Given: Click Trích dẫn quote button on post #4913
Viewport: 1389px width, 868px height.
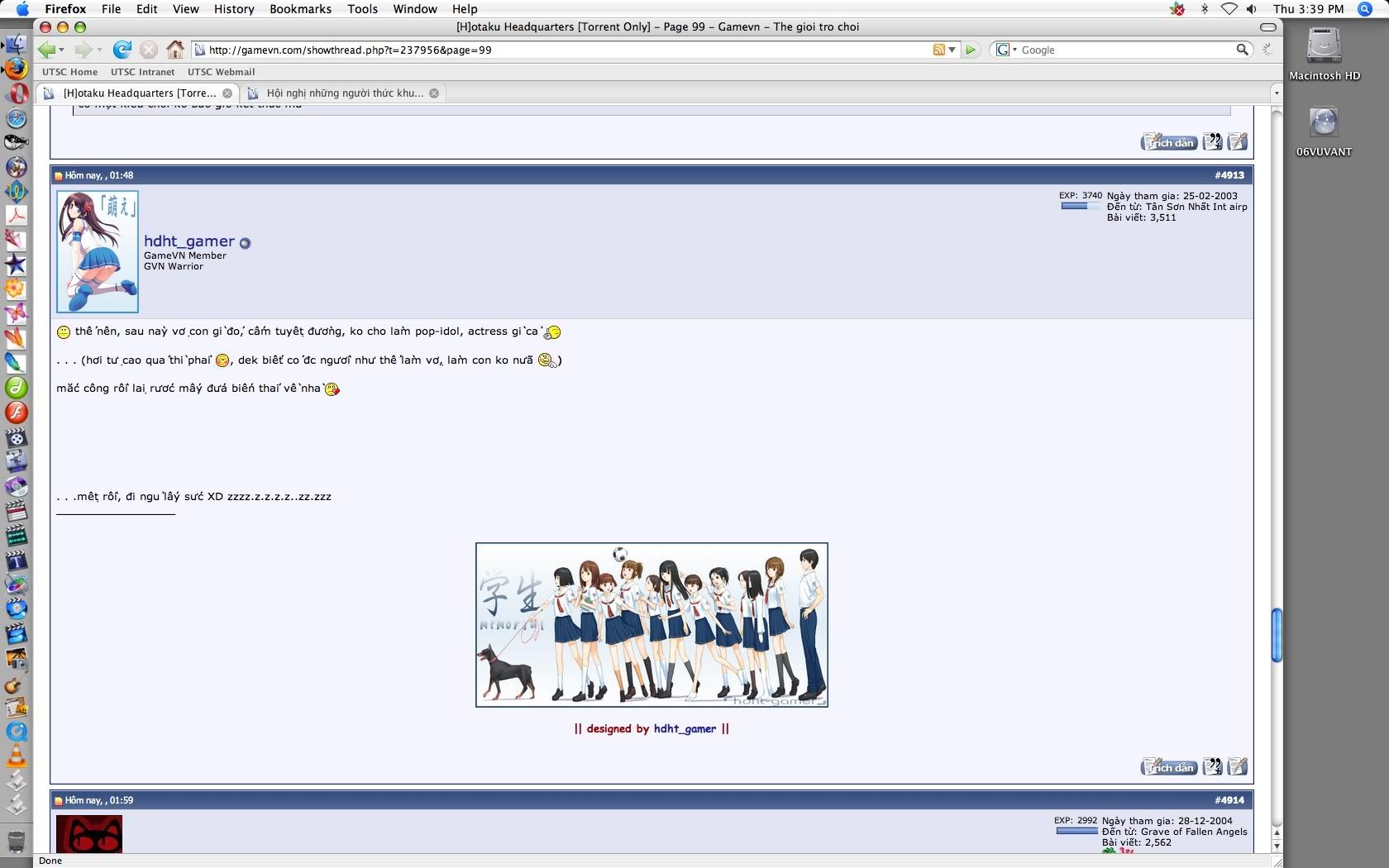Looking at the screenshot, I should [1169, 767].
